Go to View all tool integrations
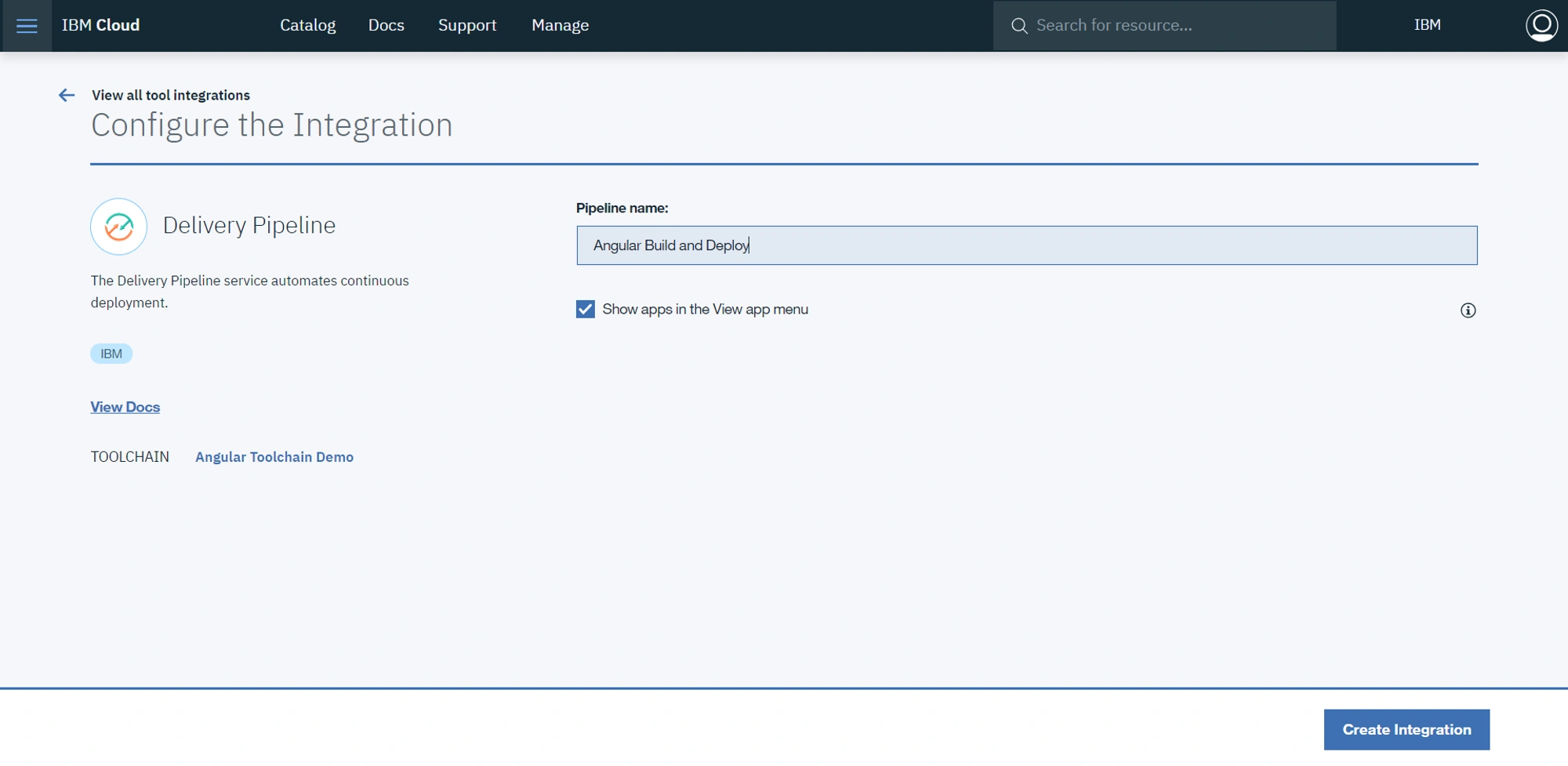Screen dimensions: 1568x766 pos(171,95)
